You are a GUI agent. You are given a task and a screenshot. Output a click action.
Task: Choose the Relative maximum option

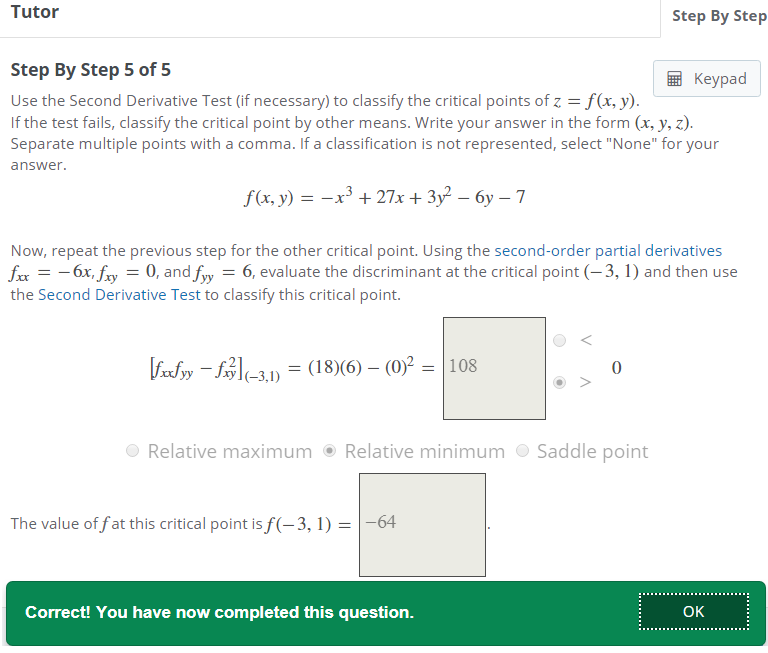point(133,451)
